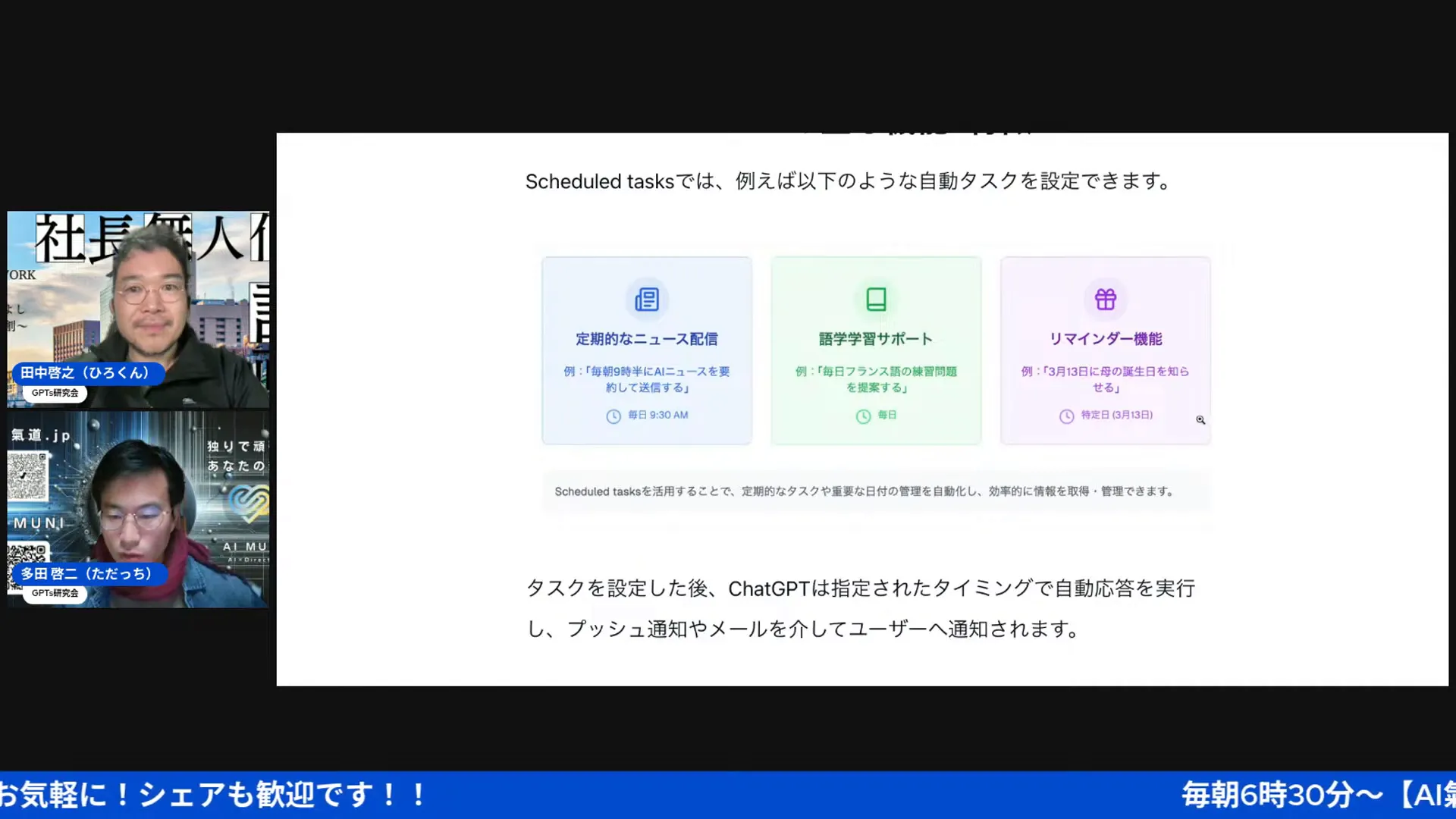The image size is (1456, 819).
Task: Click the upper QR code in bottom webcam
Action: point(27,475)
